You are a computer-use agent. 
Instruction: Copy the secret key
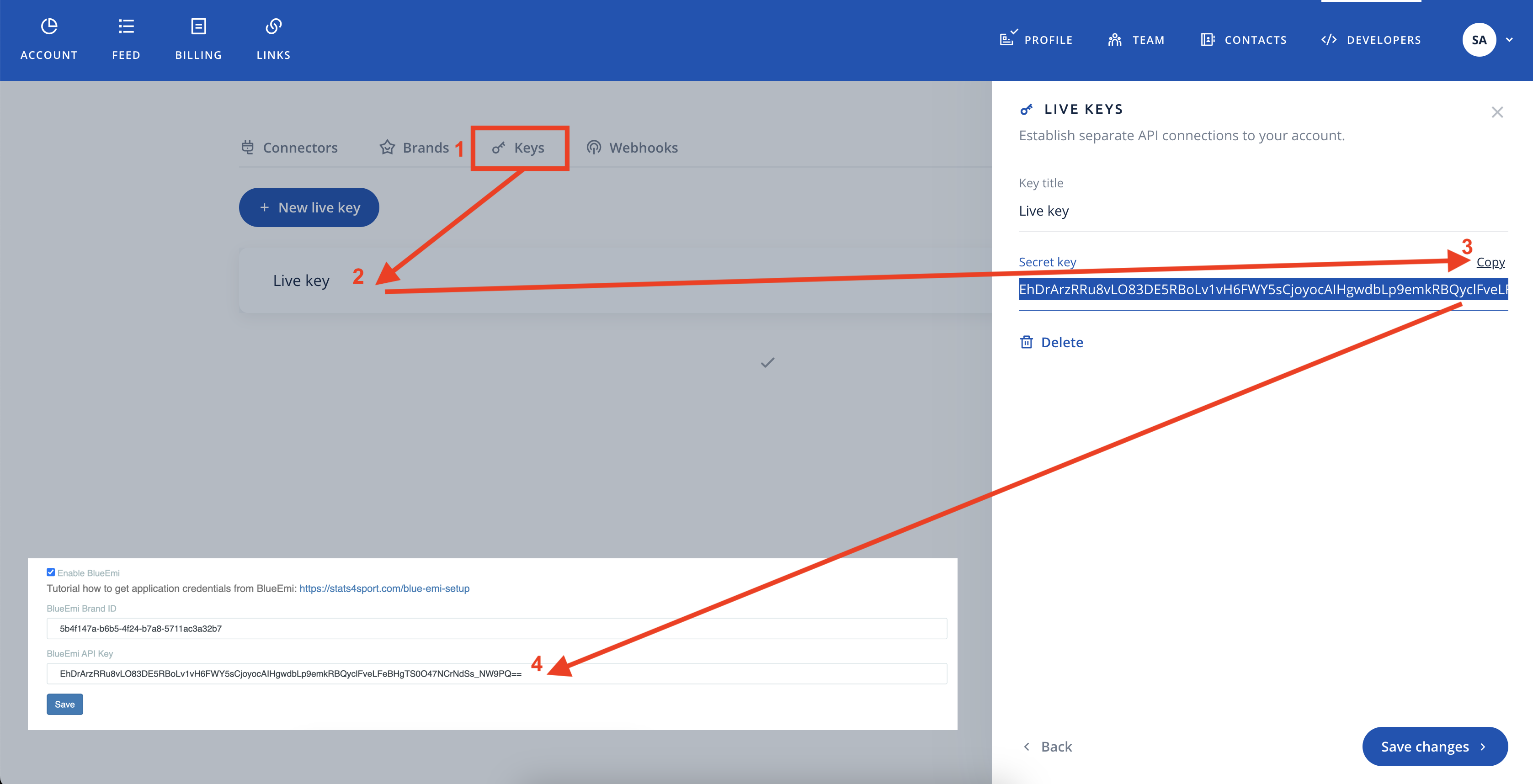point(1490,262)
